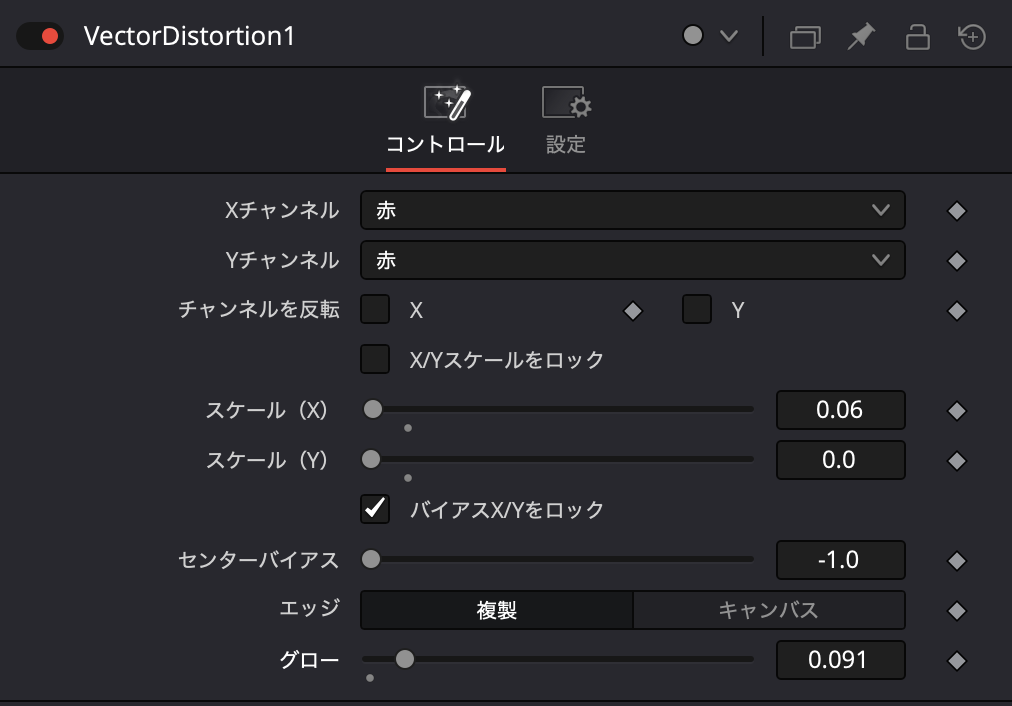
Task: Toggle the VectorDistortion1 node enable switch
Action: 39,36
